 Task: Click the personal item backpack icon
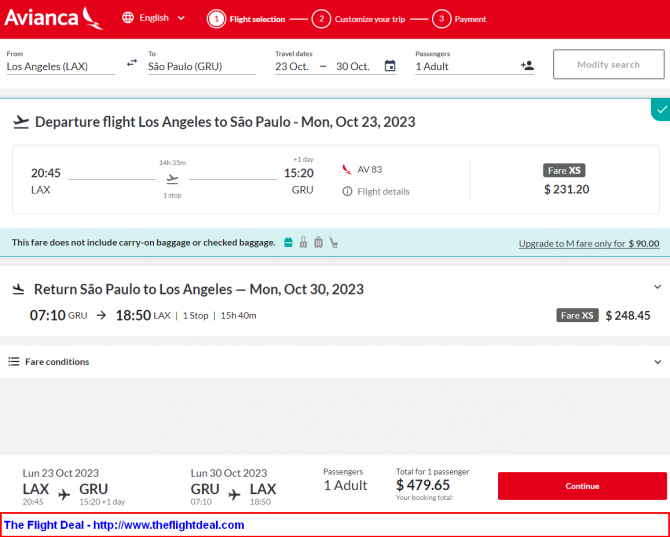[288, 243]
